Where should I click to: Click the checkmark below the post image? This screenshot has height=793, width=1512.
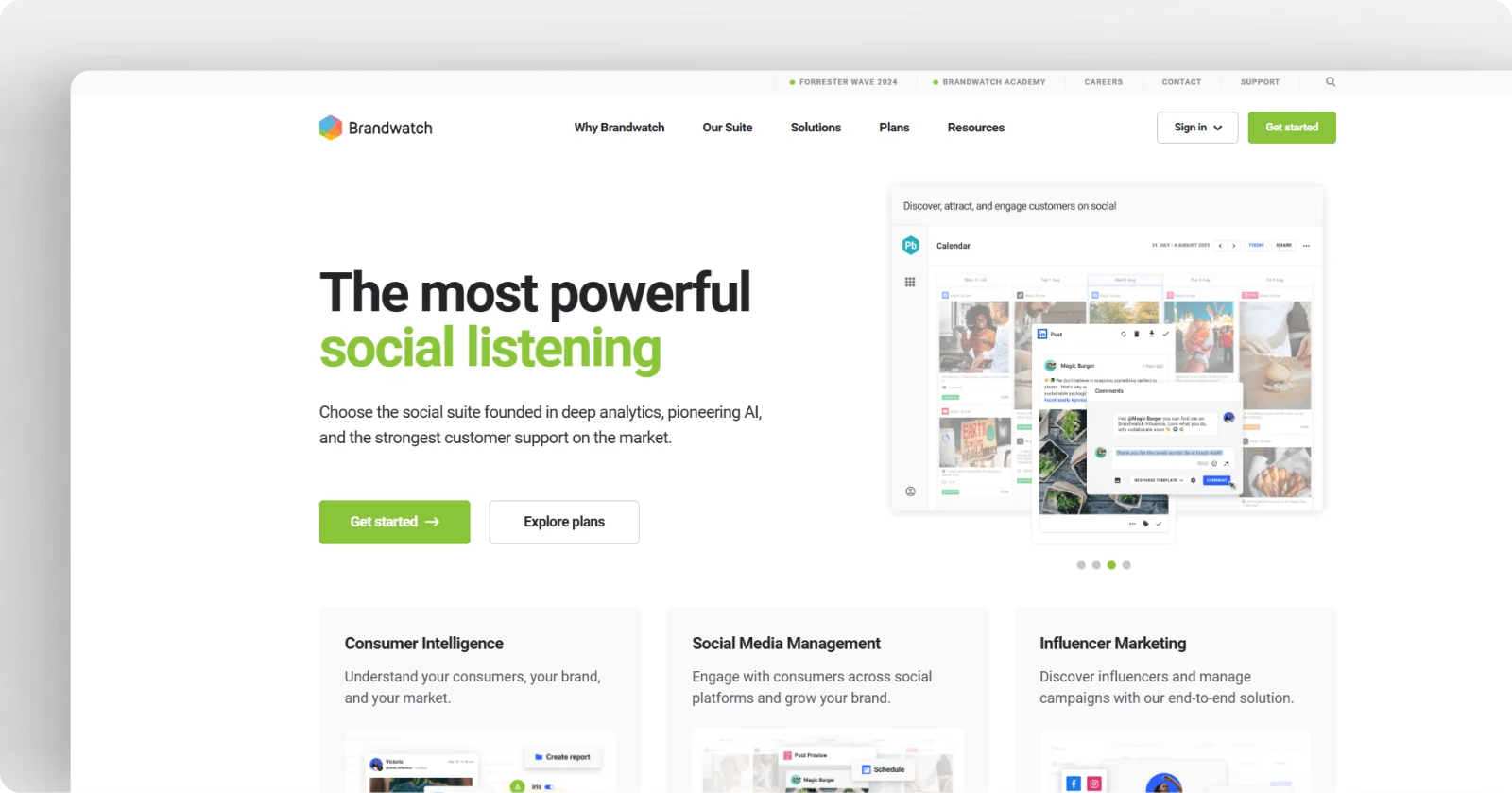tap(1159, 523)
